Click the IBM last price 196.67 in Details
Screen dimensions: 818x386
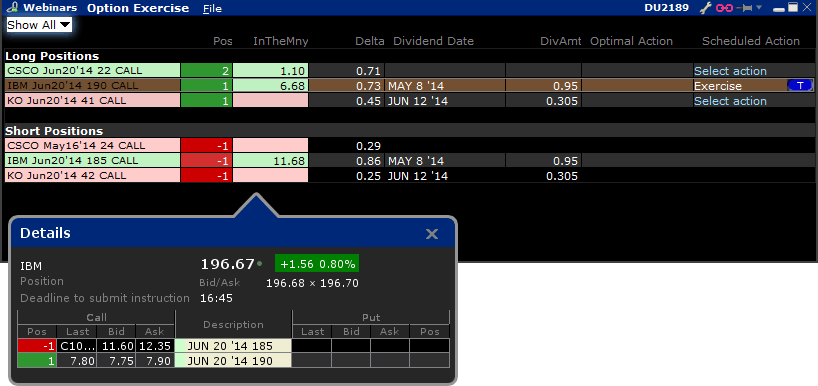click(x=227, y=264)
